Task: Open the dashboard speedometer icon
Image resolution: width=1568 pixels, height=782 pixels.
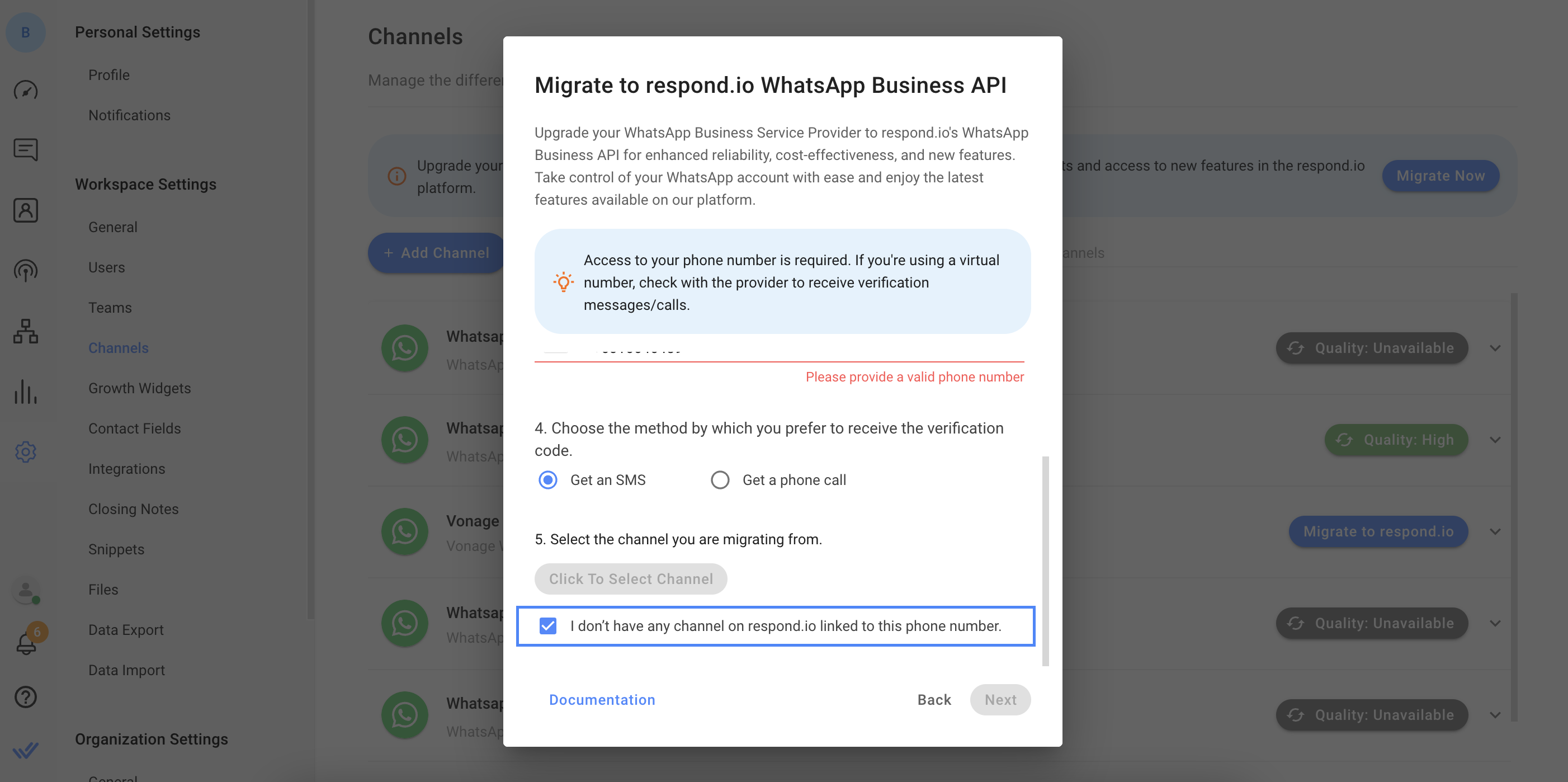Action: [x=26, y=90]
